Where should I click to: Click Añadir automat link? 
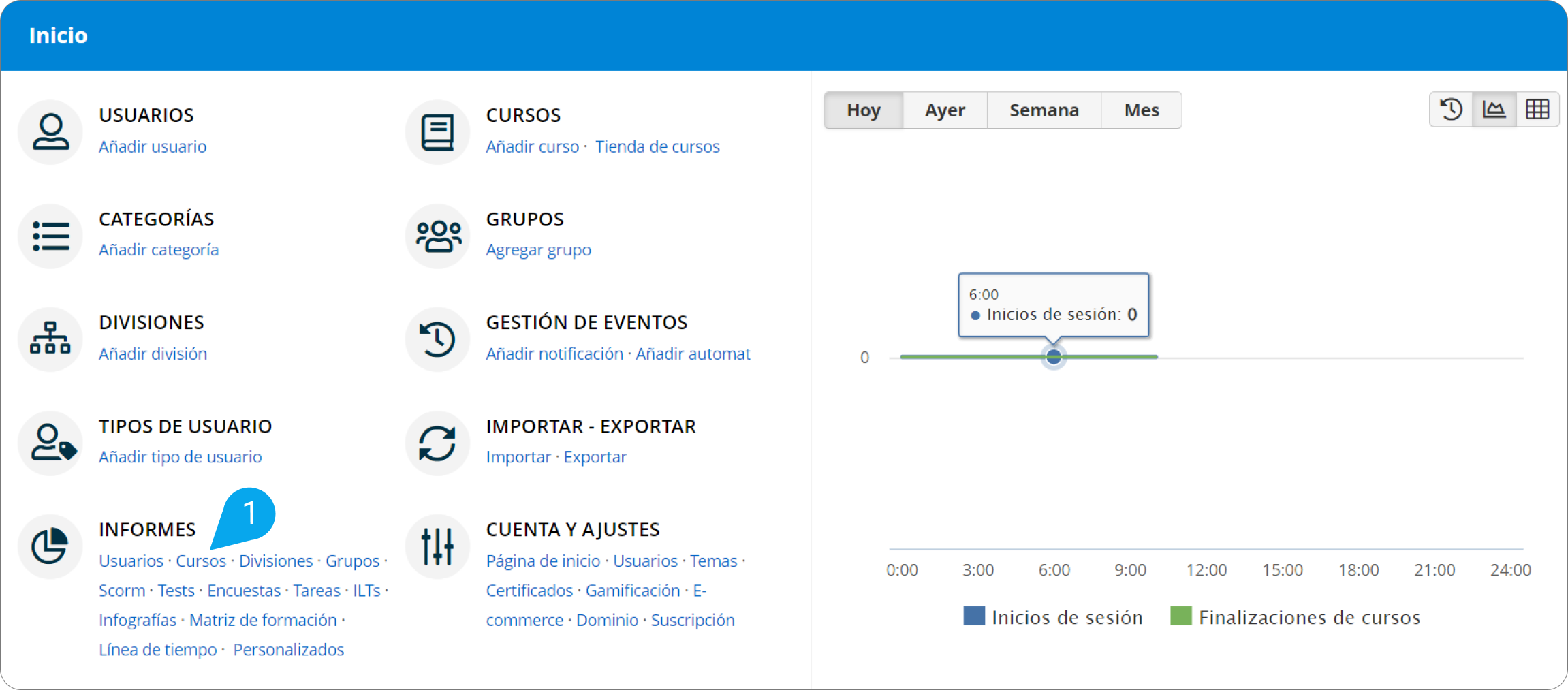click(x=693, y=354)
